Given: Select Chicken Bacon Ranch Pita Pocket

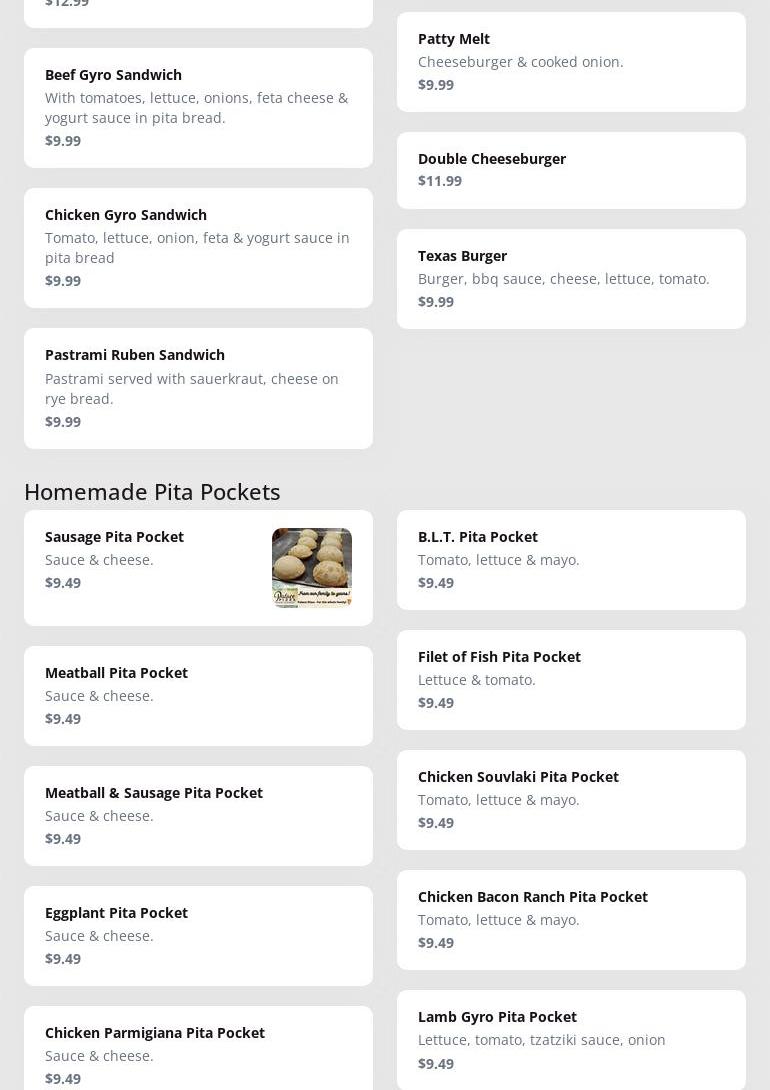Looking at the screenshot, I should [570, 919].
